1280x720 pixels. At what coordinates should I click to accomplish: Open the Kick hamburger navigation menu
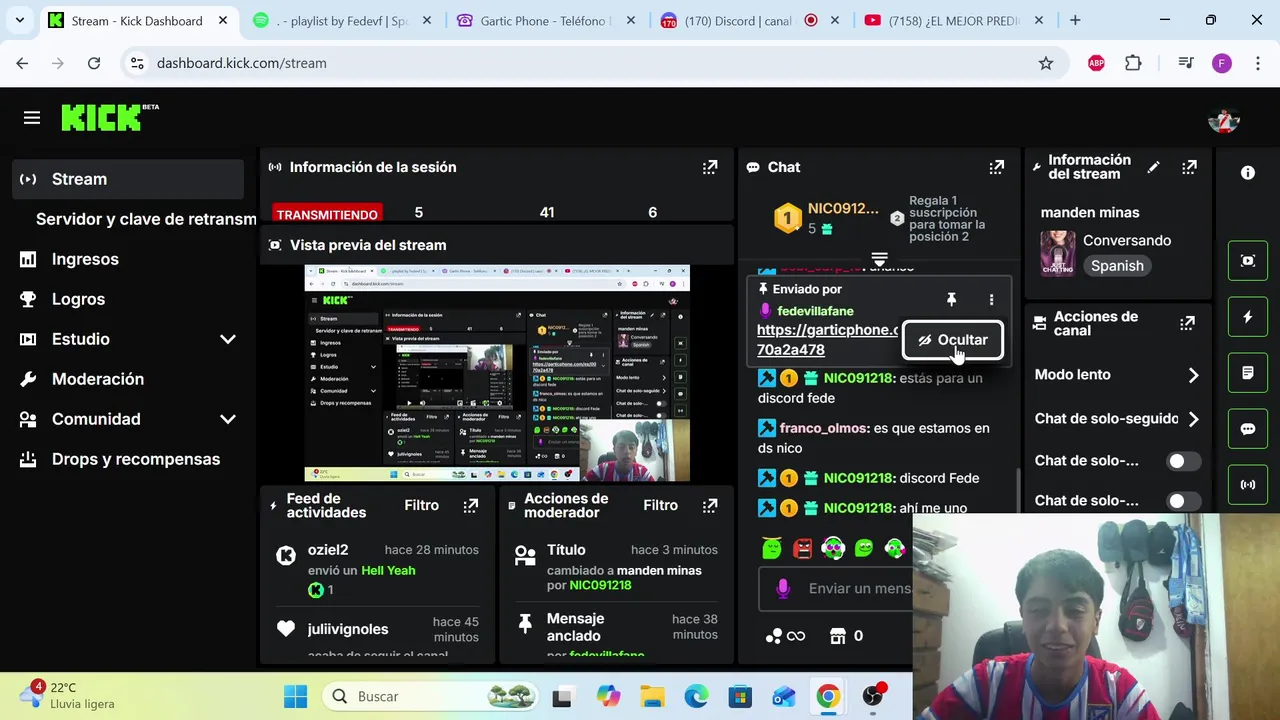click(x=32, y=118)
